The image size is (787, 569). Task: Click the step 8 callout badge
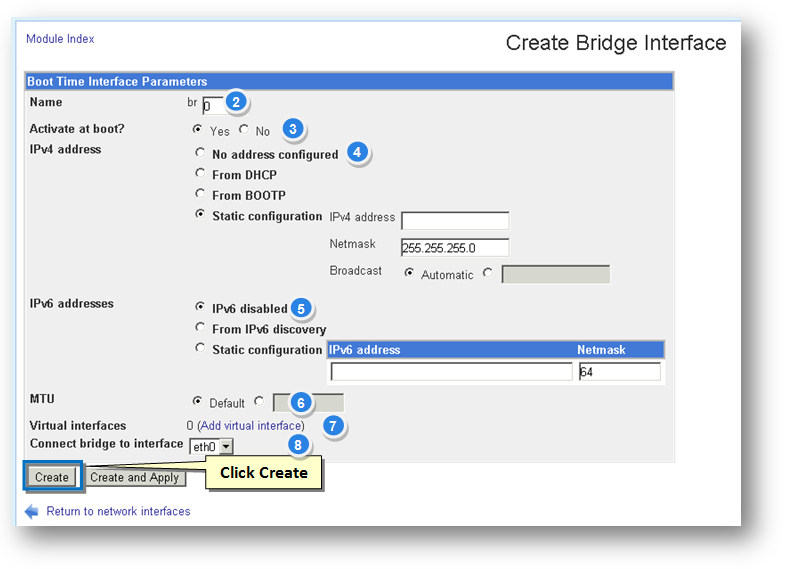pyautogui.click(x=295, y=442)
